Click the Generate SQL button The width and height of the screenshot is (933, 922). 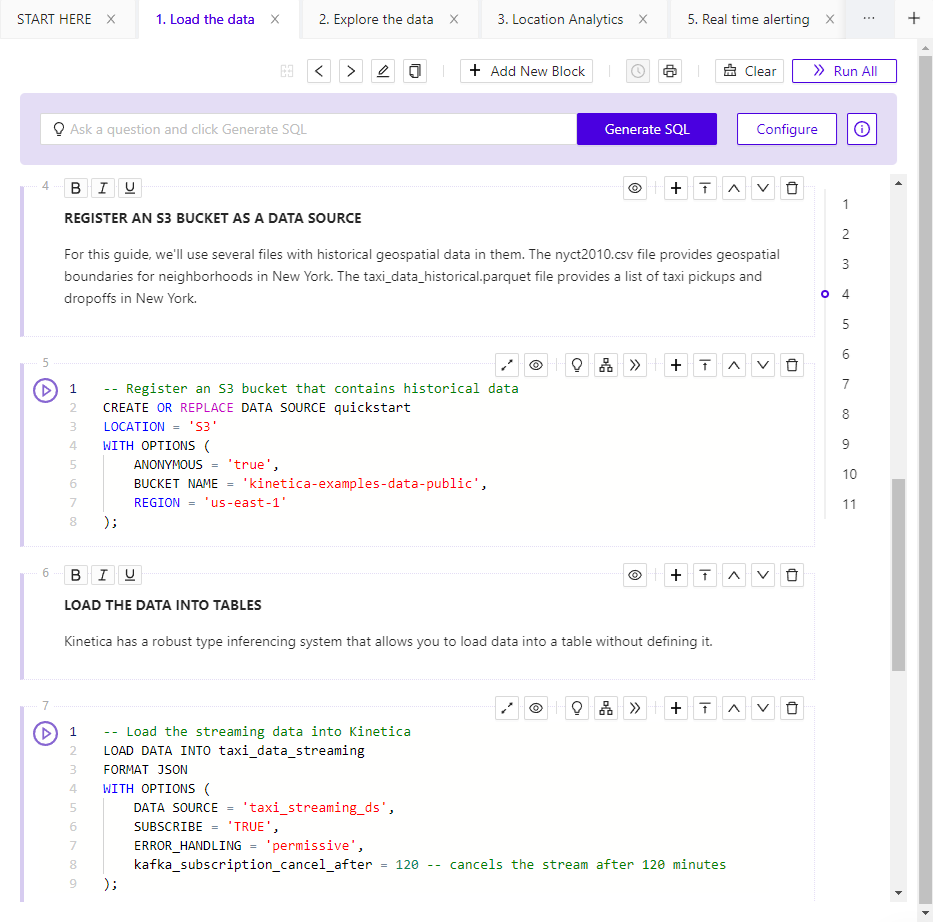[646, 129]
